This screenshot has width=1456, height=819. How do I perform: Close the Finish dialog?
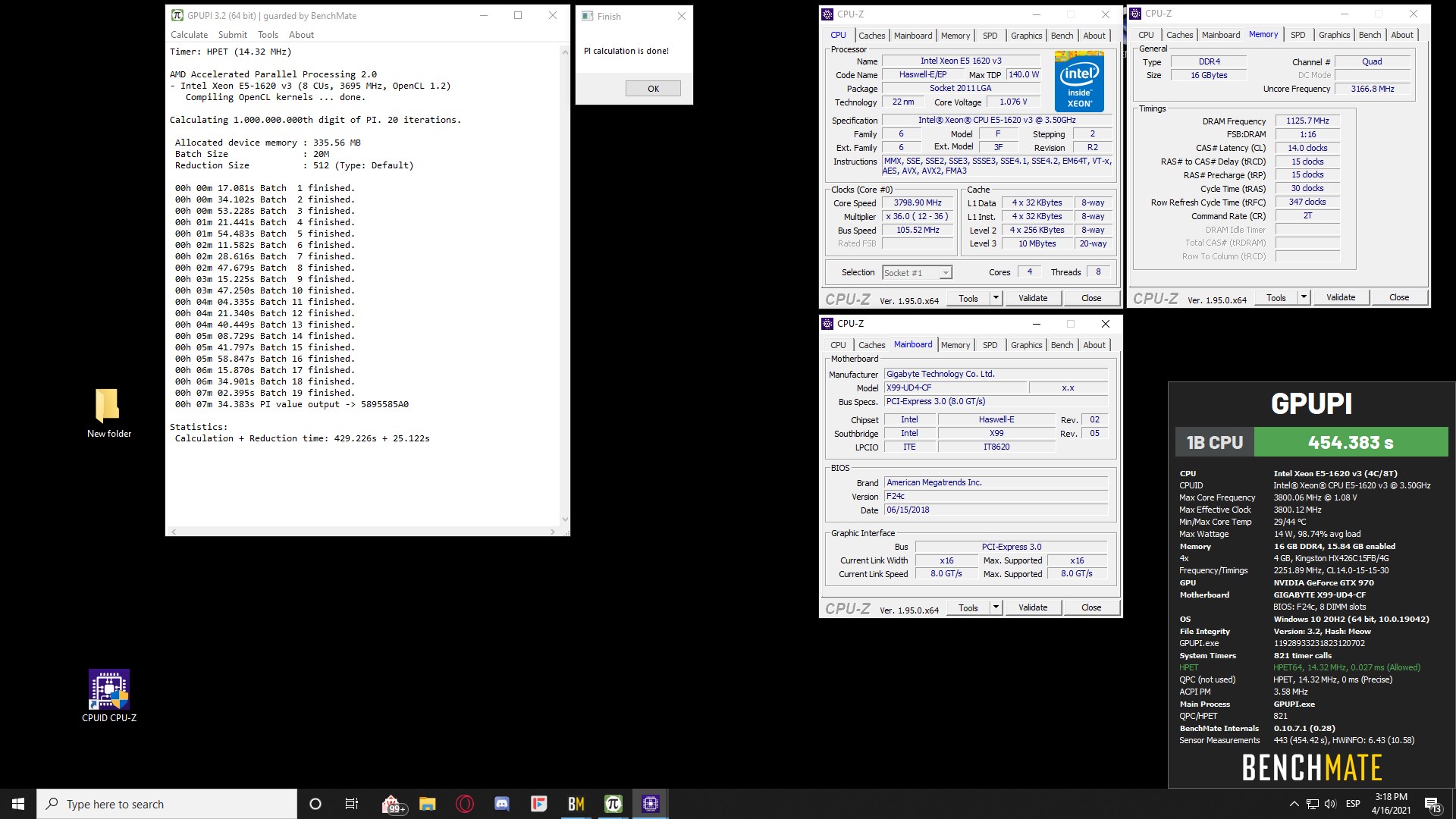point(681,16)
